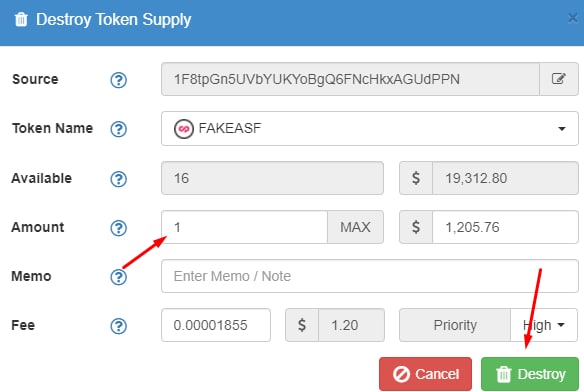Focus the Memo / Note text field

click(369, 276)
